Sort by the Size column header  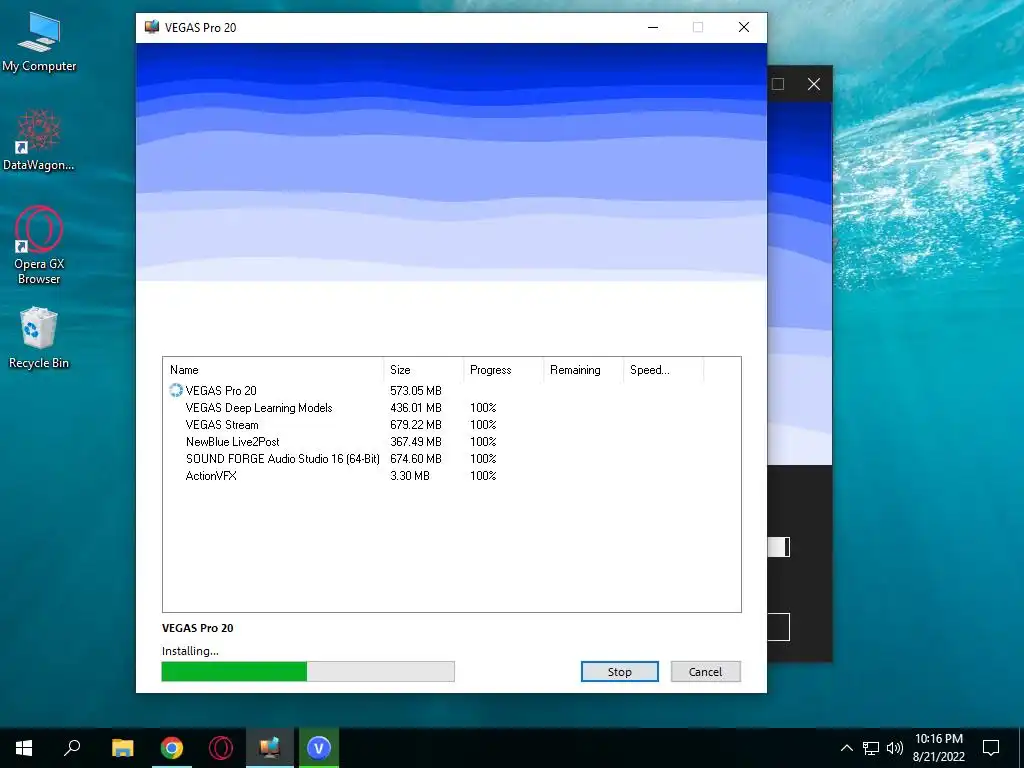point(423,370)
